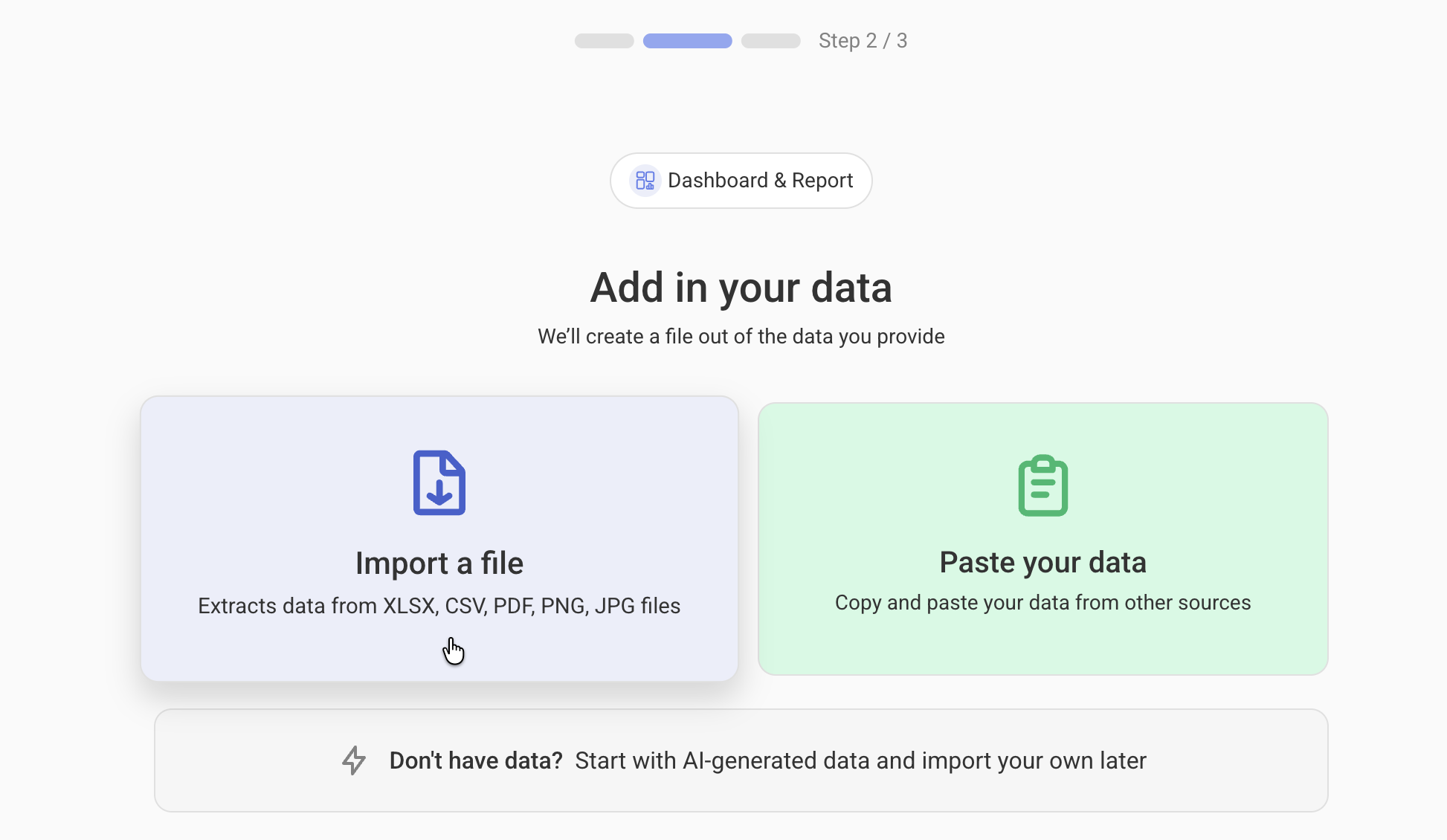Click the green clipboard icon
Screen dimensions: 1447x840
(1042, 485)
